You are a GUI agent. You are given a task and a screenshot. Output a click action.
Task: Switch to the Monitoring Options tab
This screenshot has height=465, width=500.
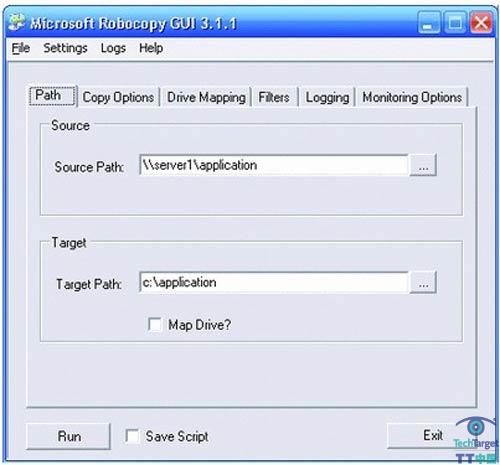[412, 97]
